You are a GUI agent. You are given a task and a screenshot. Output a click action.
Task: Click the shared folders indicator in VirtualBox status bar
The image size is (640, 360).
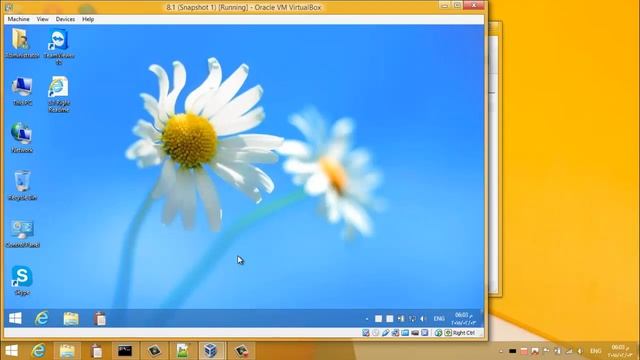pos(405,333)
